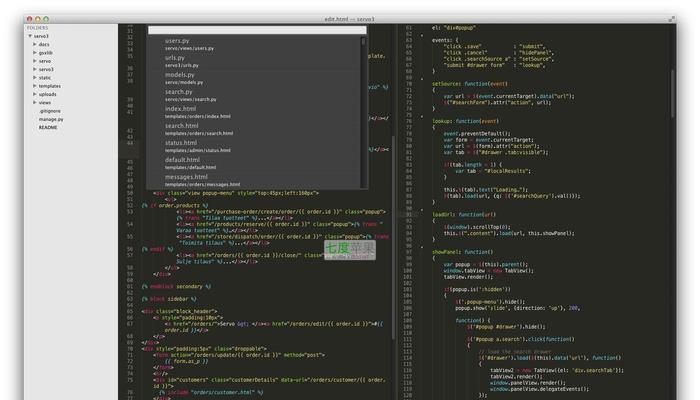This screenshot has height=400, width=700.
Task: Click the form.as_p template line
Action: [187, 361]
